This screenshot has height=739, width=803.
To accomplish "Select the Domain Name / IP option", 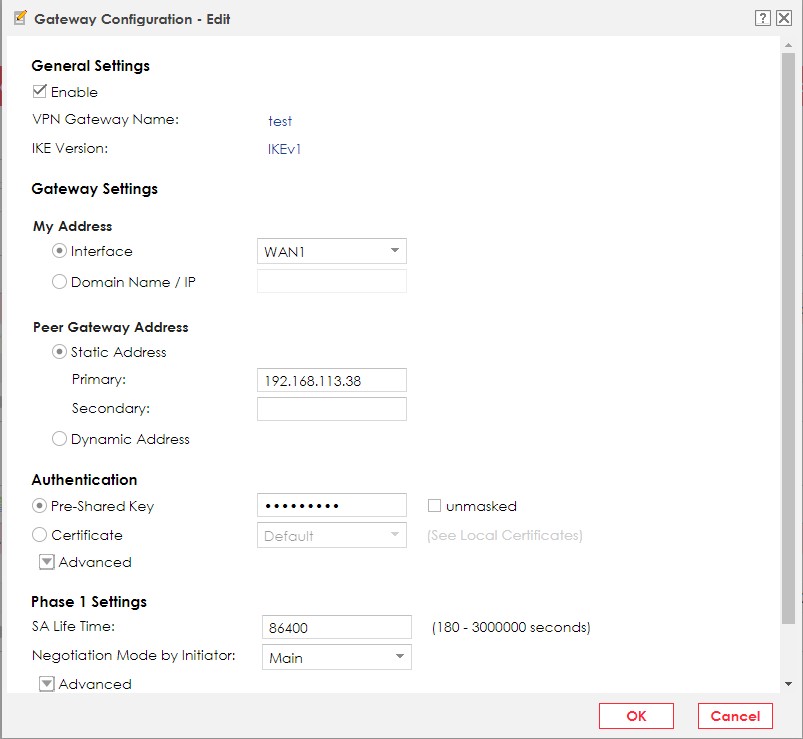I will tap(59, 282).
